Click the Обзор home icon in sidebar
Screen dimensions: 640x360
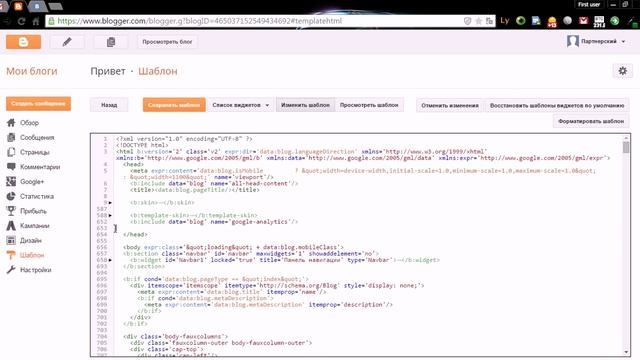coord(11,122)
